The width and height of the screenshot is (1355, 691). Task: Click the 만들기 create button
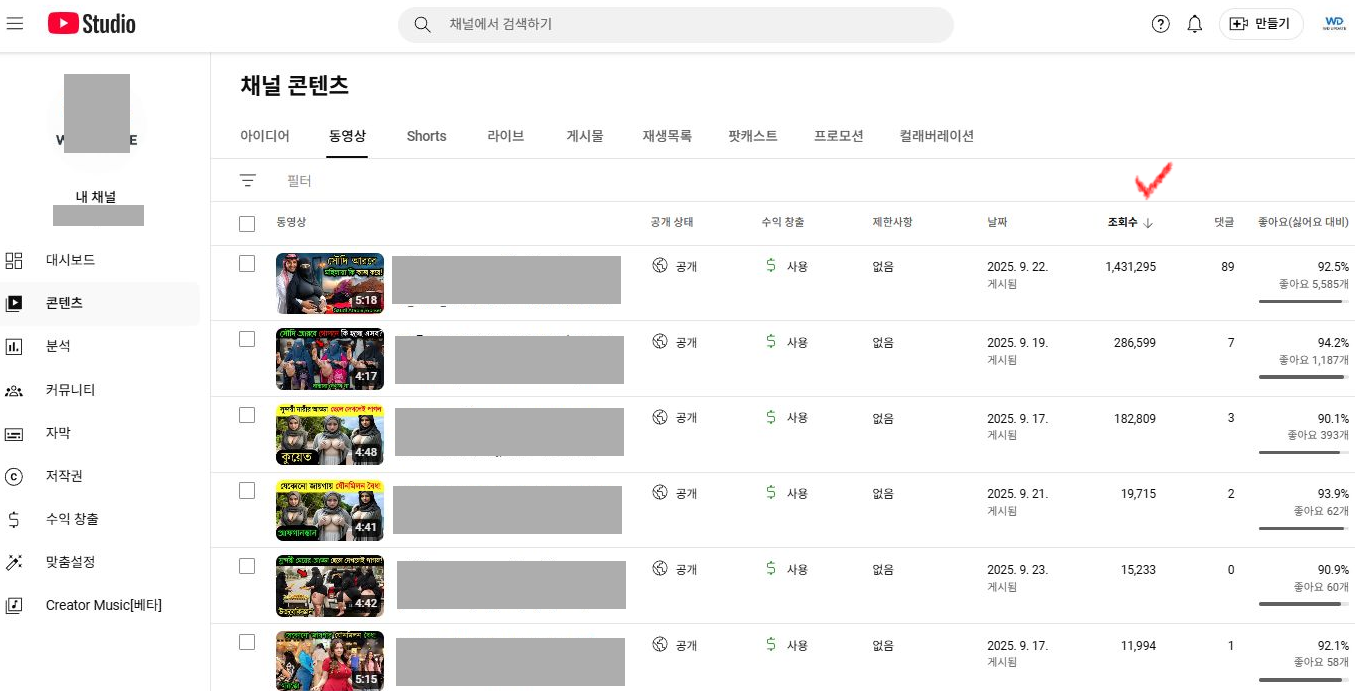(x=1260, y=24)
